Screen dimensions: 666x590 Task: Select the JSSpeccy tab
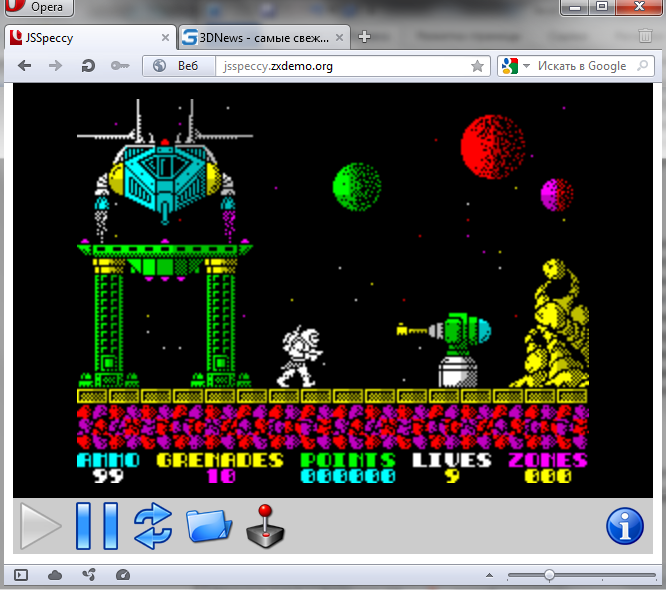click(x=90, y=38)
